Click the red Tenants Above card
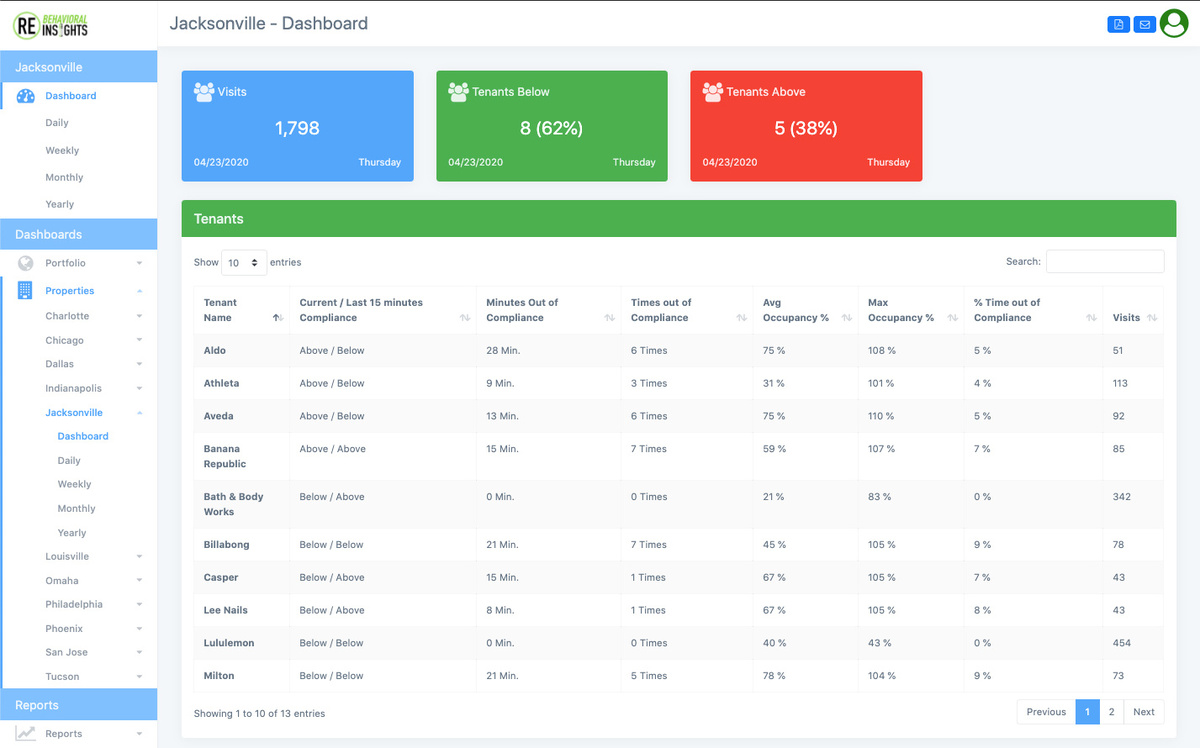This screenshot has height=748, width=1200. tap(806, 126)
